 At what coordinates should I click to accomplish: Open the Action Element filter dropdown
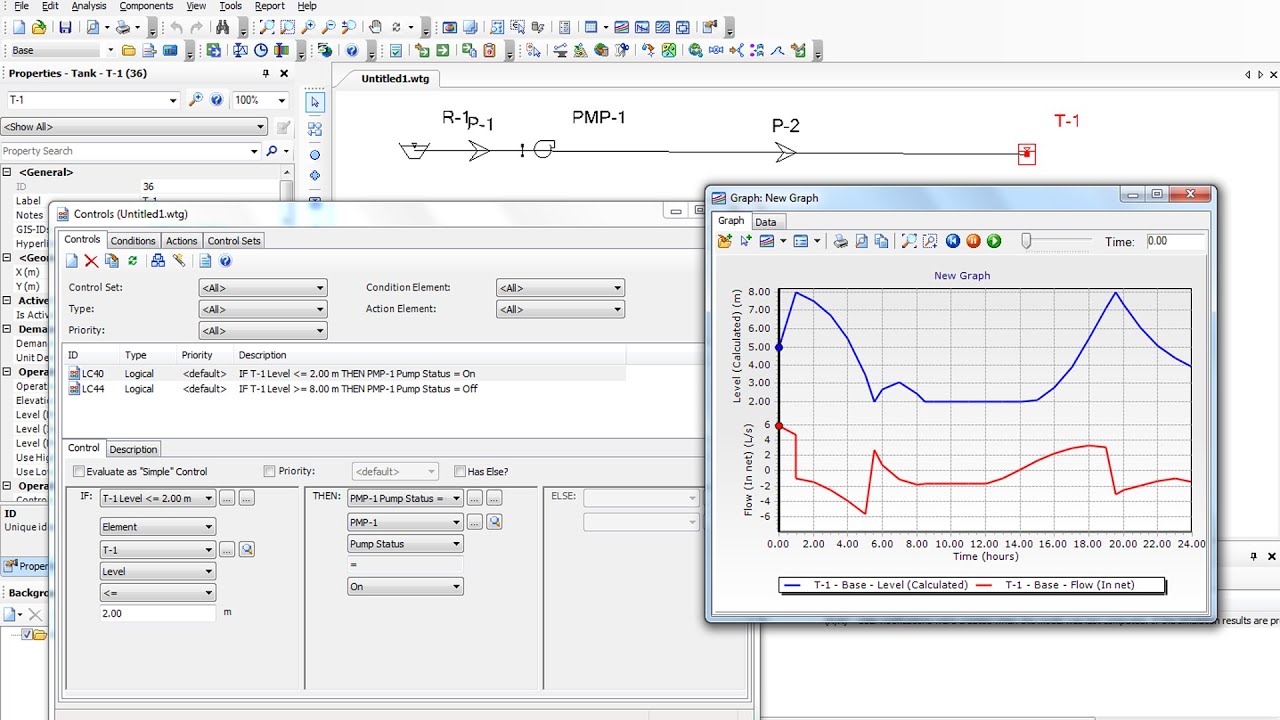560,309
